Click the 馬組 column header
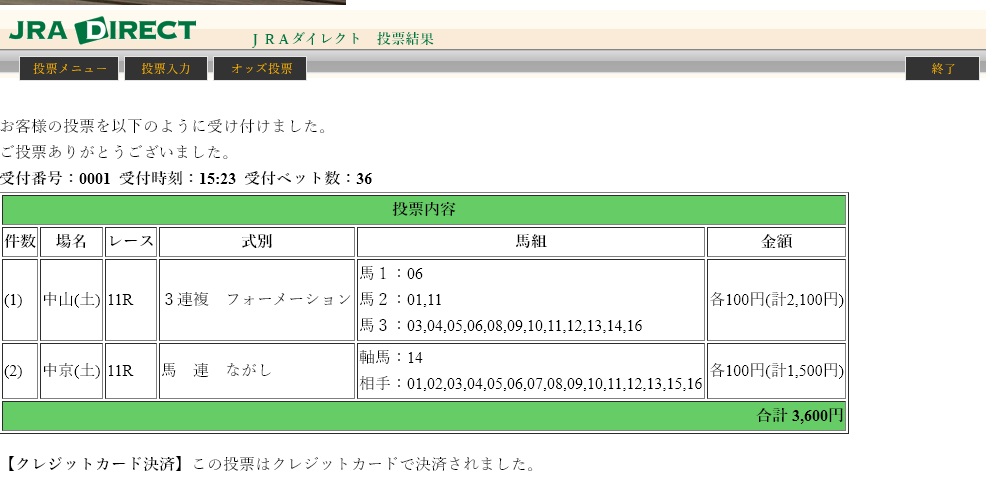 (x=530, y=242)
